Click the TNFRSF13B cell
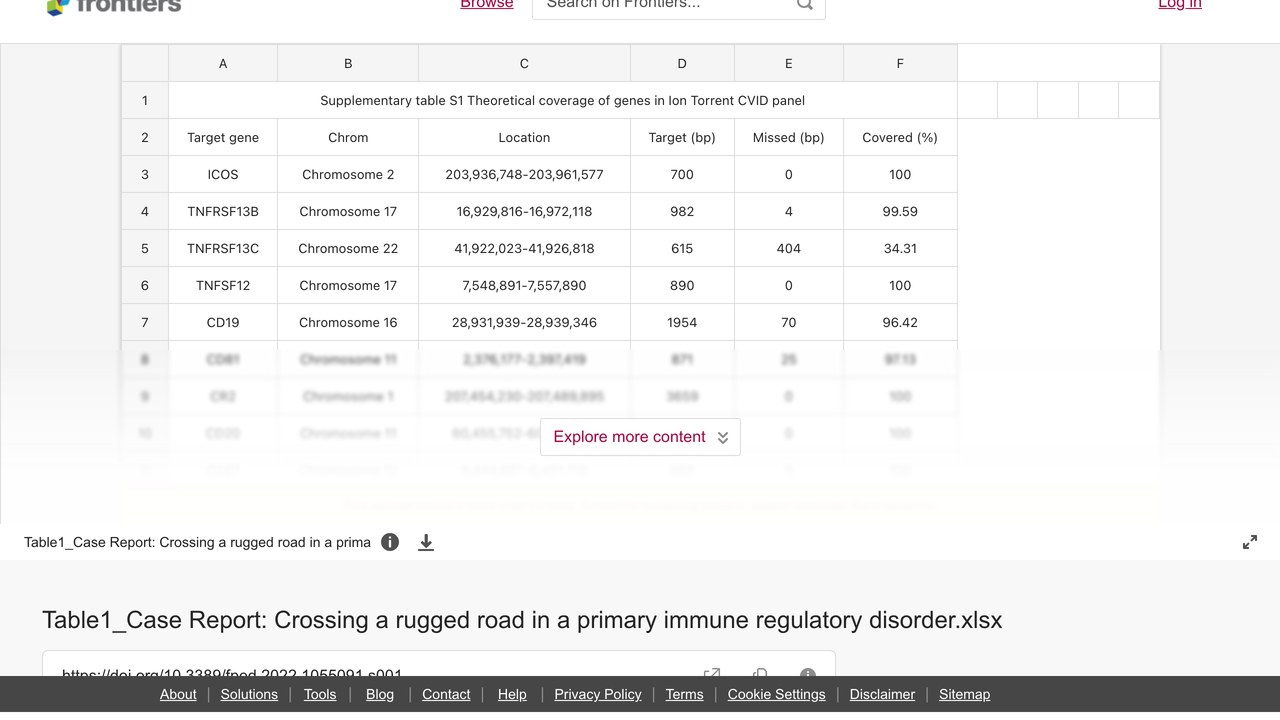Image resolution: width=1280 pixels, height=720 pixels. 223,211
